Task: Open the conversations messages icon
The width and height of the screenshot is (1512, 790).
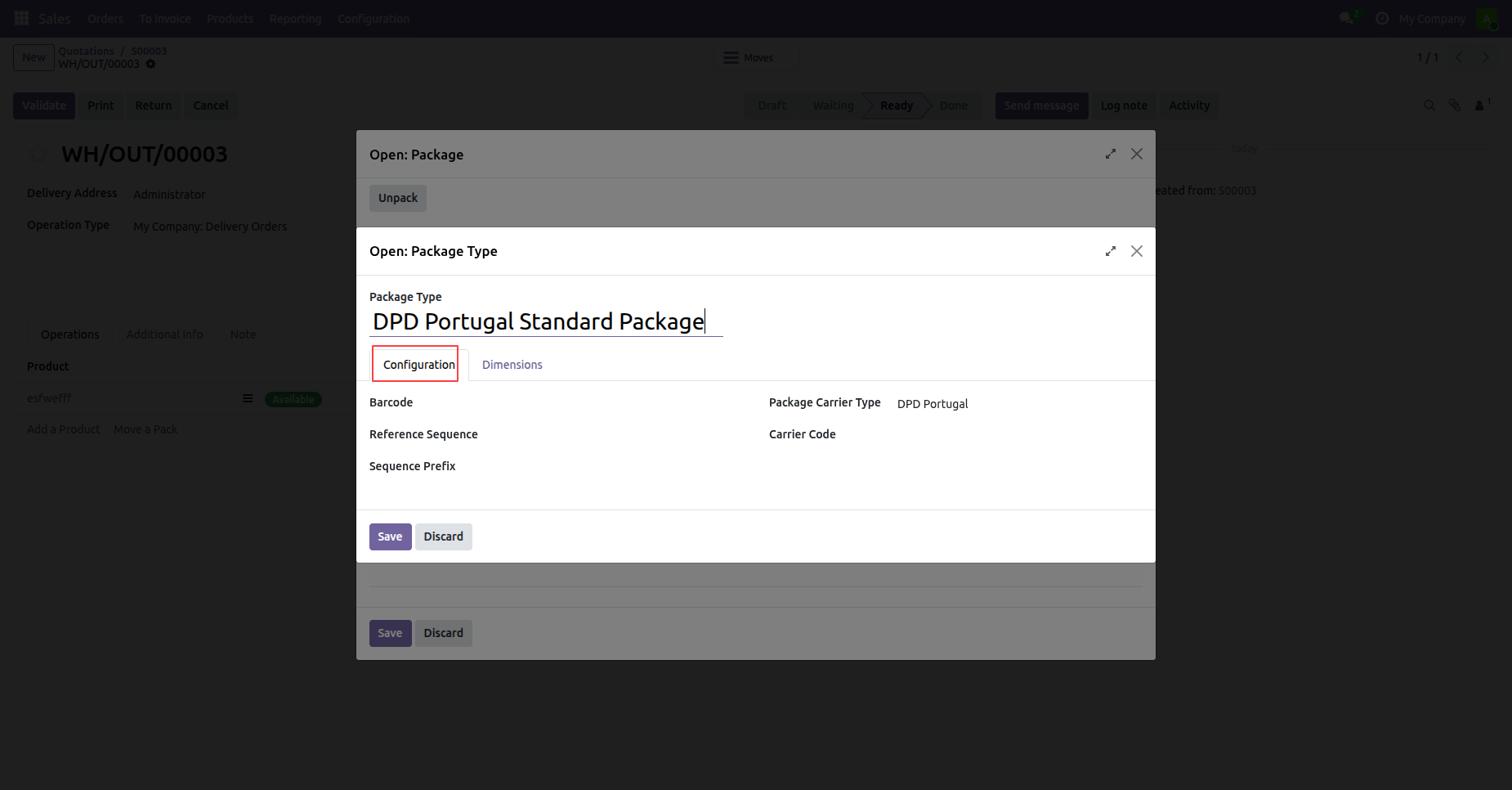Action: click(x=1347, y=18)
